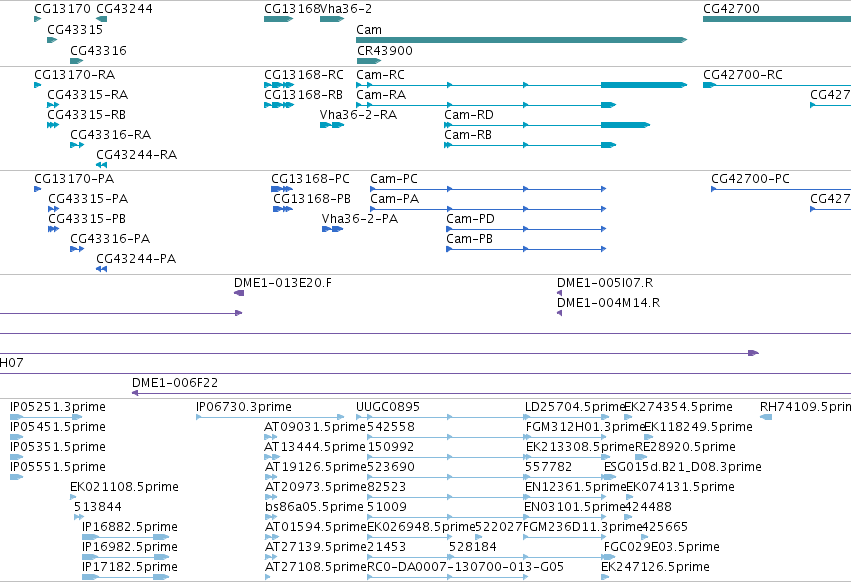Select BAC end DME1-013E20.F

(283, 283)
